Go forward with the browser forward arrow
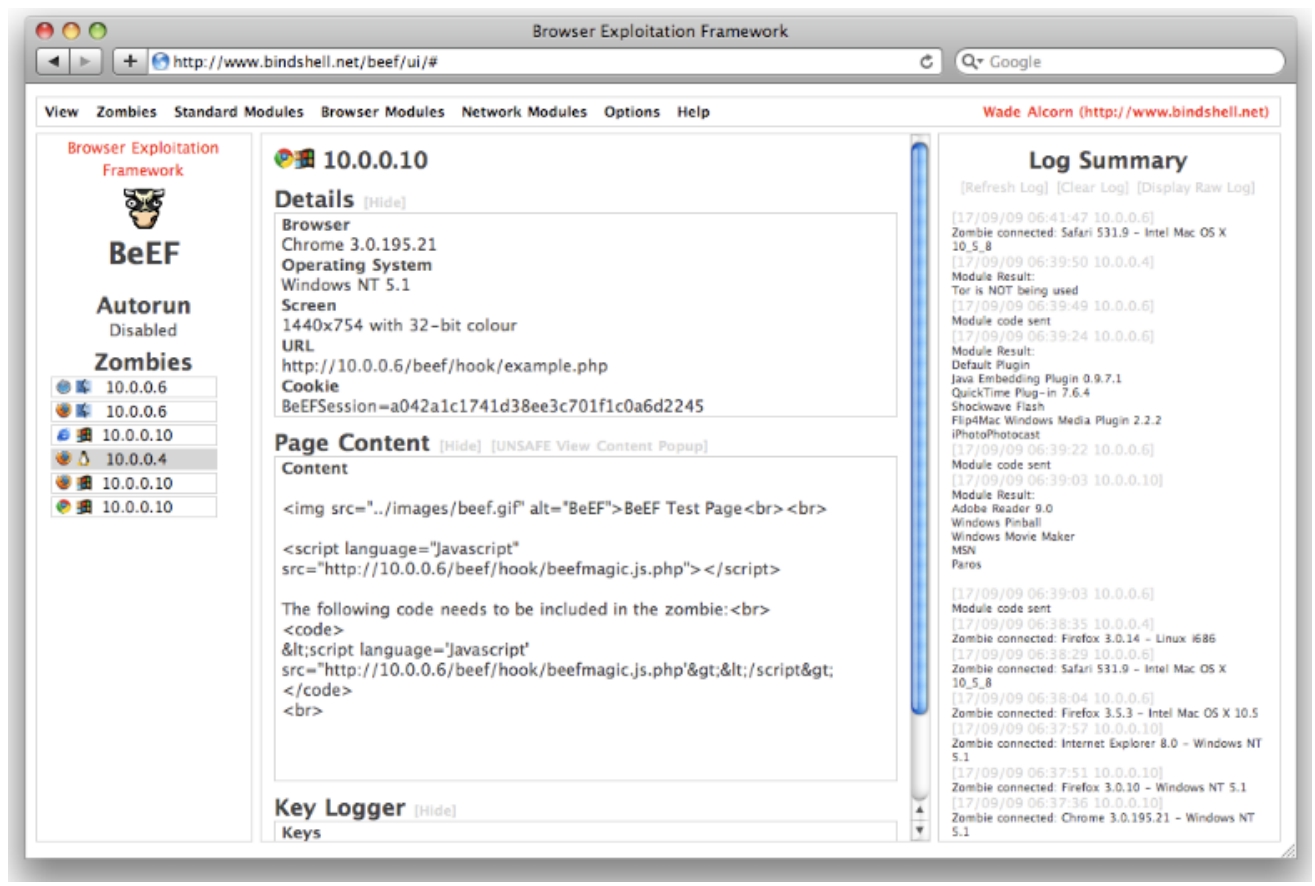The image size is (1315, 886). (x=88, y=61)
